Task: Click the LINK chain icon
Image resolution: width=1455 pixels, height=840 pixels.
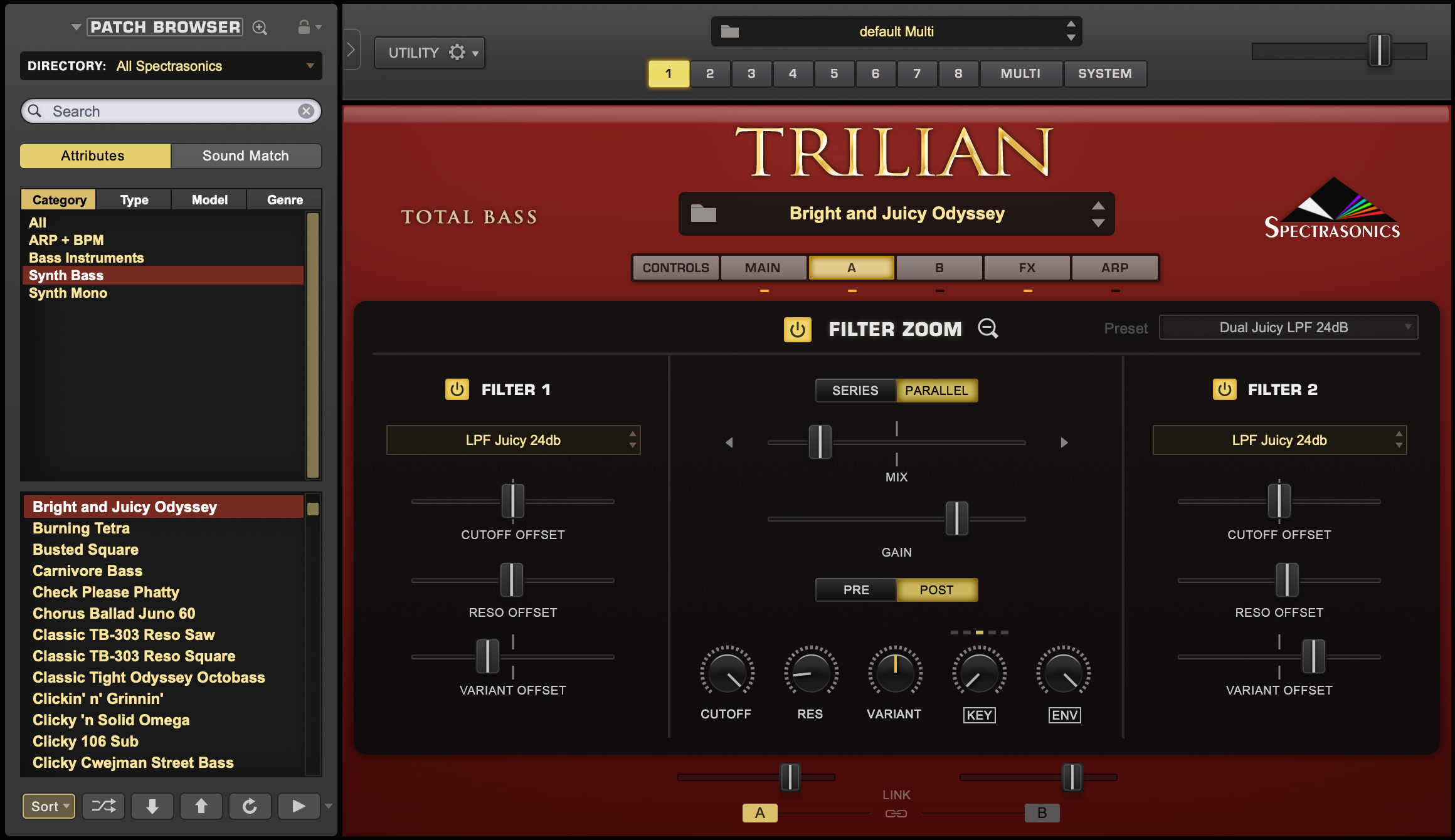Action: [x=896, y=814]
